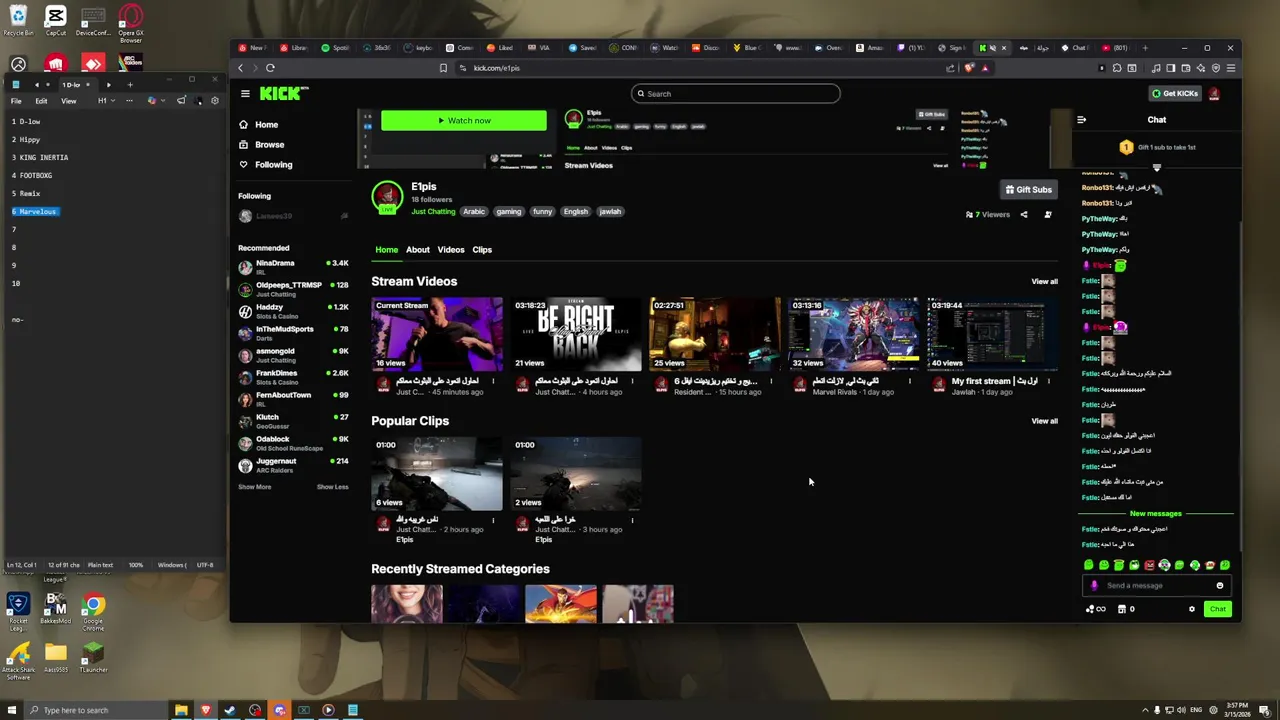The image size is (1280, 720).
Task: Click Show More under Recommended
Action: pos(254,487)
